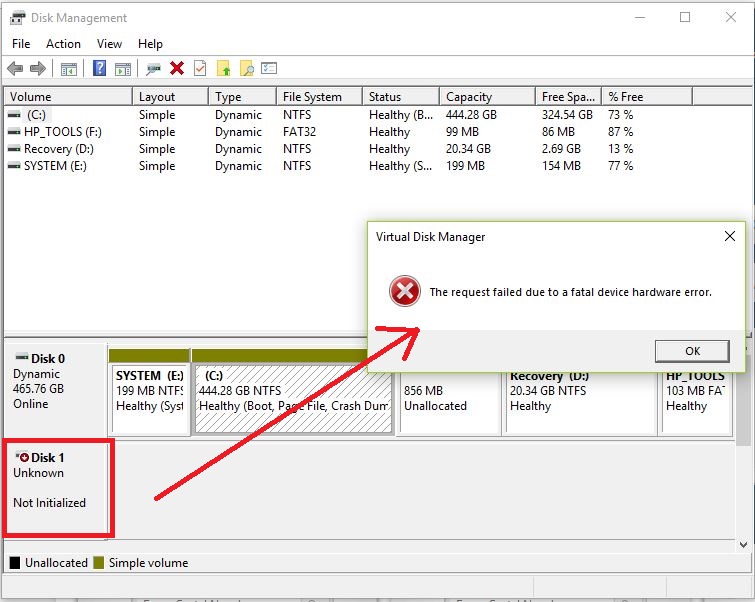Viewport: 755px width, 602px height.
Task: Click the Properties checkmark page toolbar icon
Action: [x=200, y=68]
